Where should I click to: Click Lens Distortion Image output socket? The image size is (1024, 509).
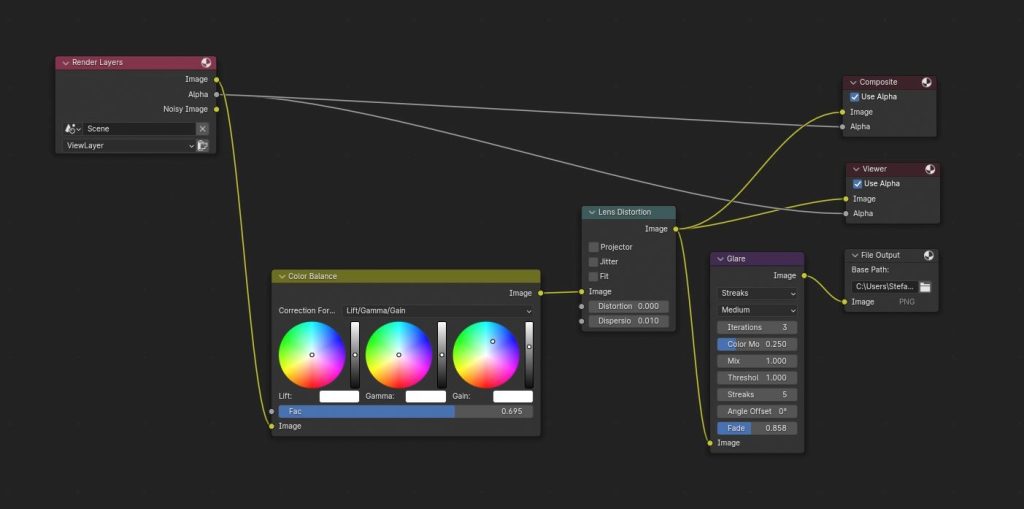[675, 229]
